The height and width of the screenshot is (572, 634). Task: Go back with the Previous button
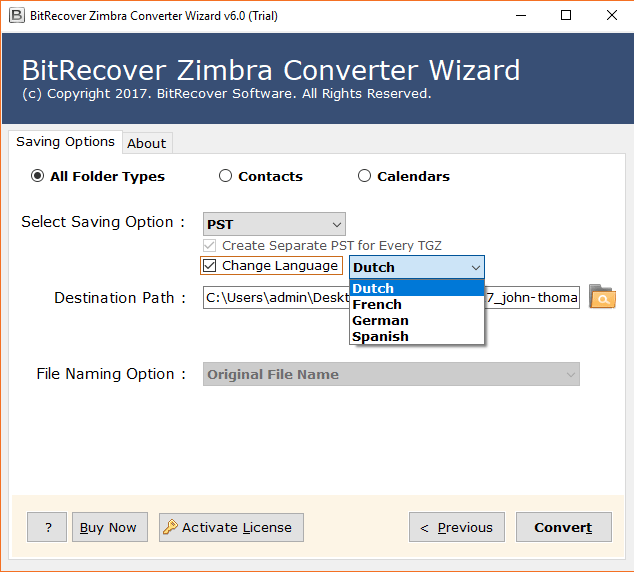click(x=457, y=527)
